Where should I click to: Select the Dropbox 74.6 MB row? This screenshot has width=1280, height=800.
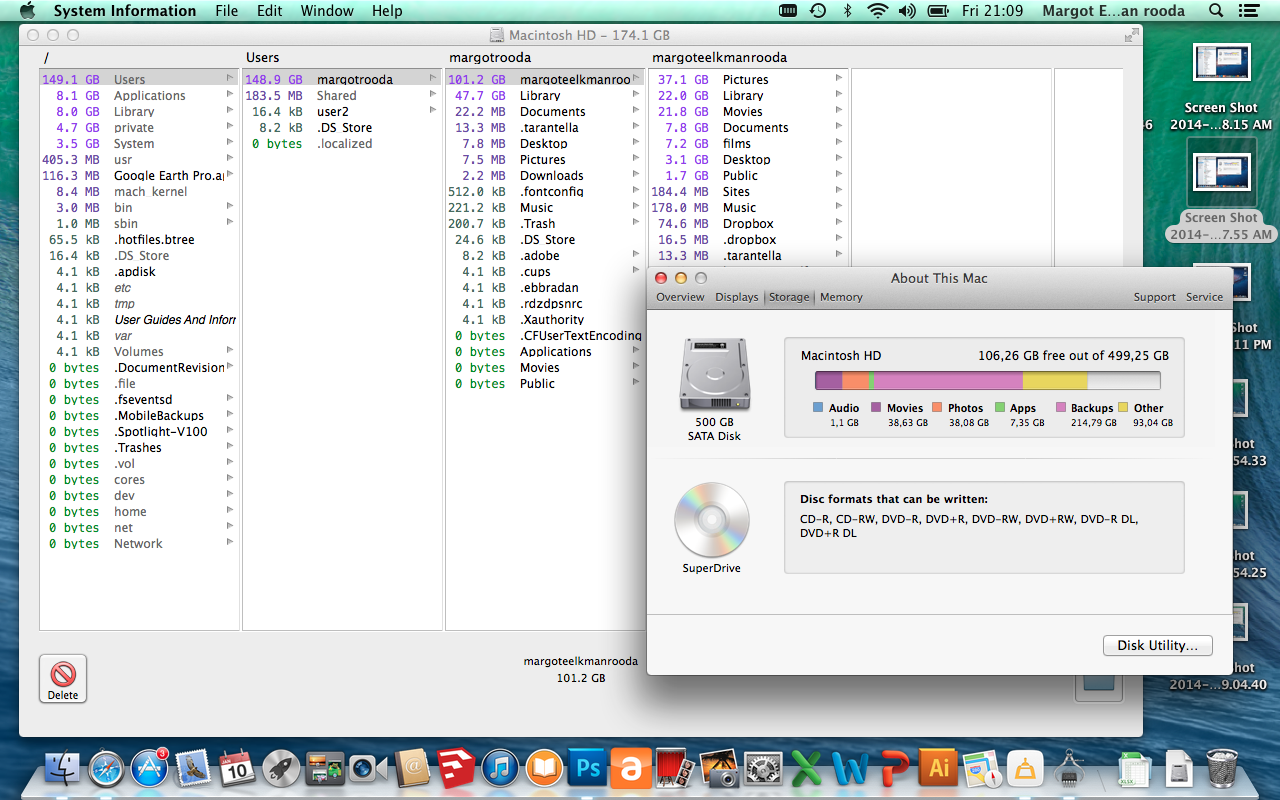coord(748,223)
